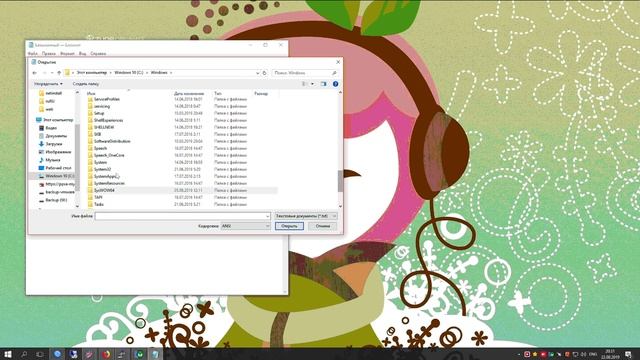Screen dimensions: 640x360
Task: Select the SystemResources folder
Action: pos(109,183)
